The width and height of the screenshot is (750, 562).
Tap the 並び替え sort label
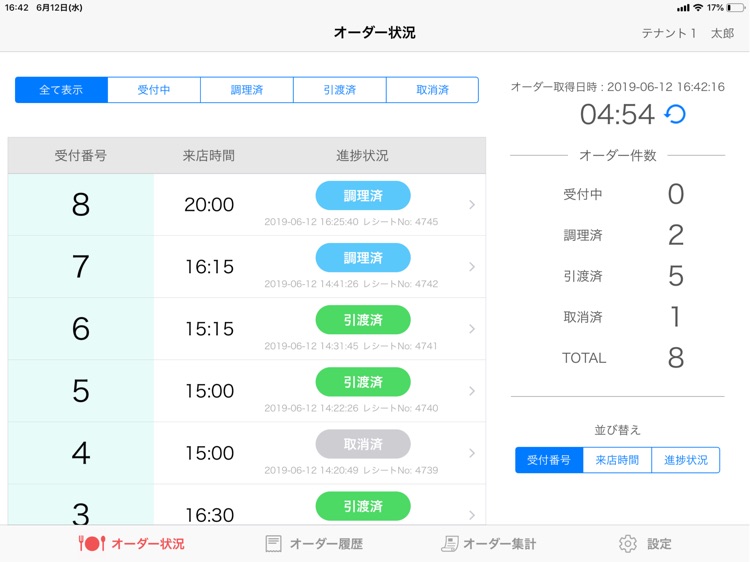(617, 430)
